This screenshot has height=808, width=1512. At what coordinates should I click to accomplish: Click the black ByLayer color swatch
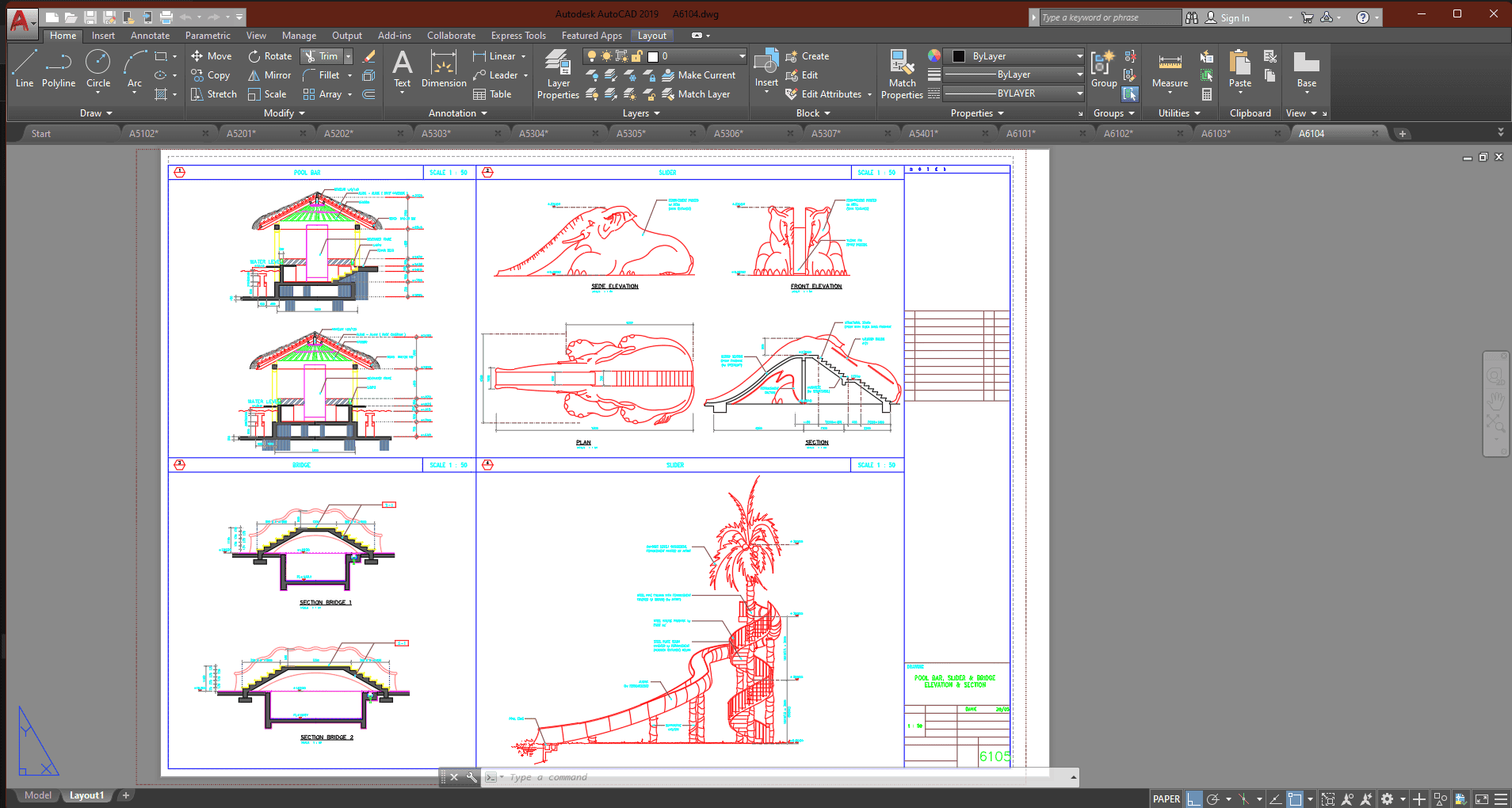click(959, 56)
